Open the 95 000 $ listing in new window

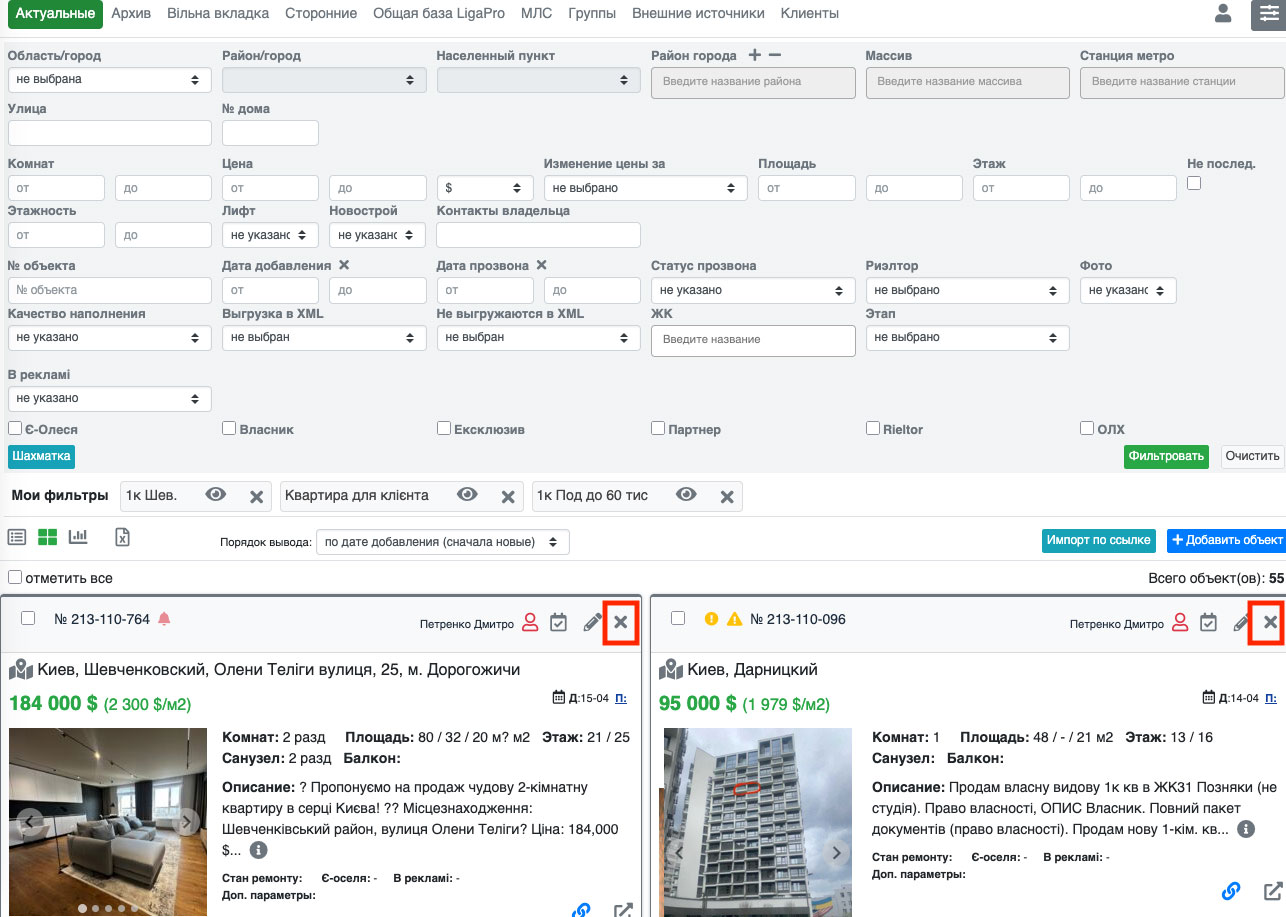1273,891
